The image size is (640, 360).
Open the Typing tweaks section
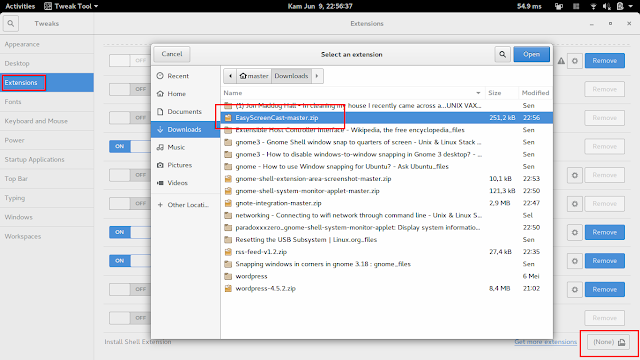tap(47, 198)
